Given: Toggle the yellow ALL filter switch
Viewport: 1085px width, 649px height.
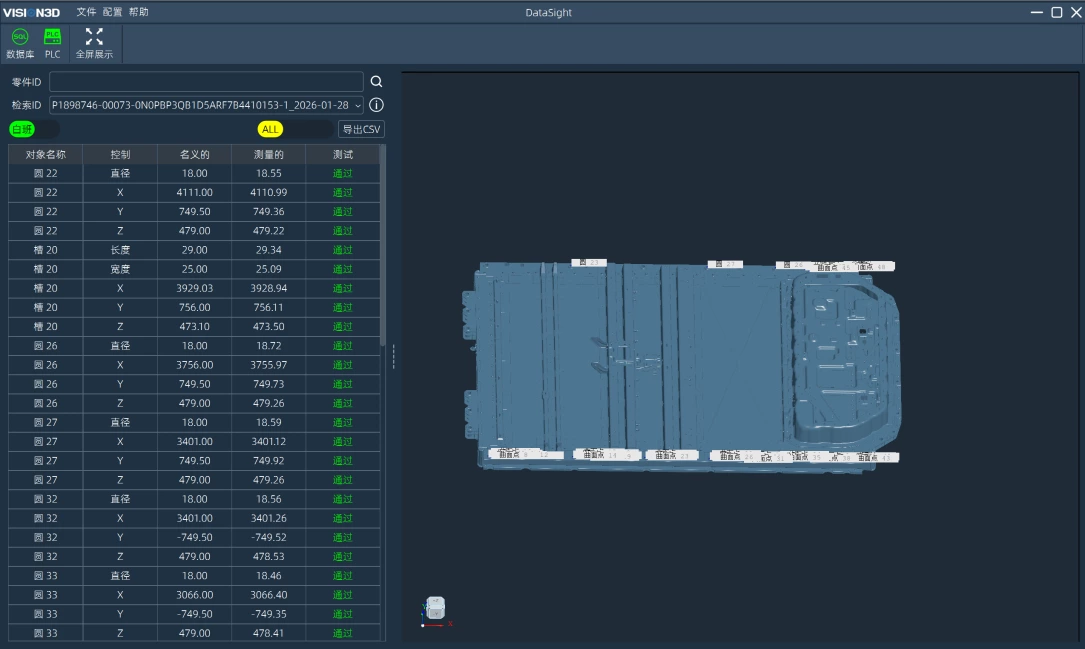Looking at the screenshot, I should tap(294, 129).
